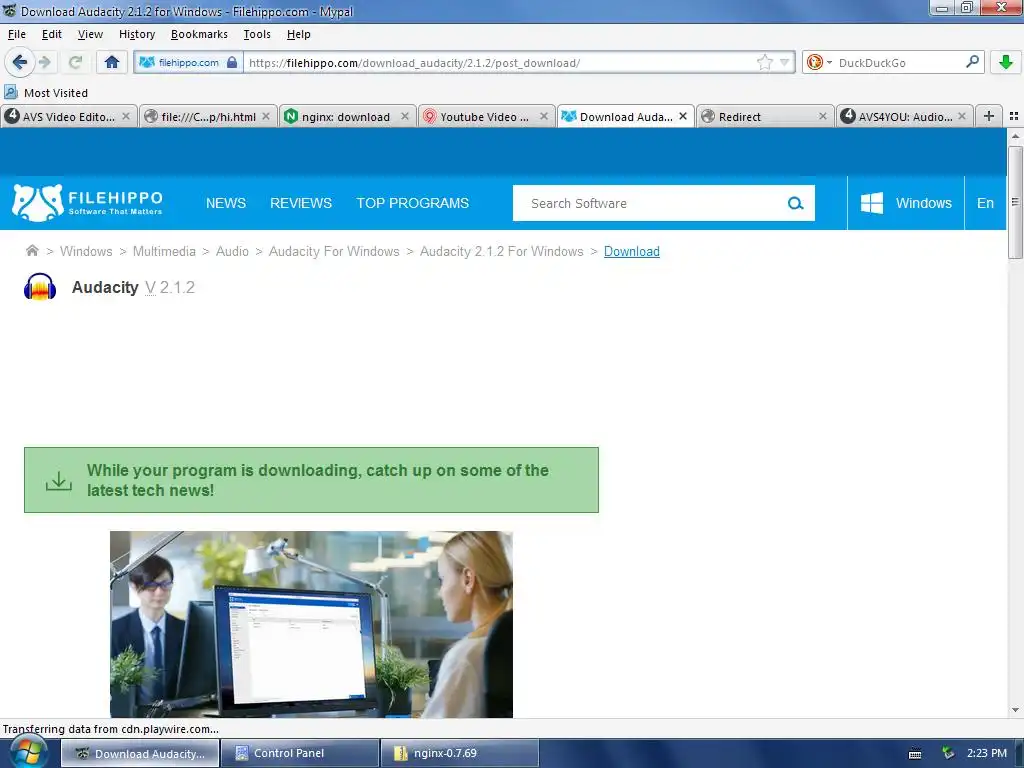
Task: Click the Audacity headphones icon
Action: (x=40, y=287)
